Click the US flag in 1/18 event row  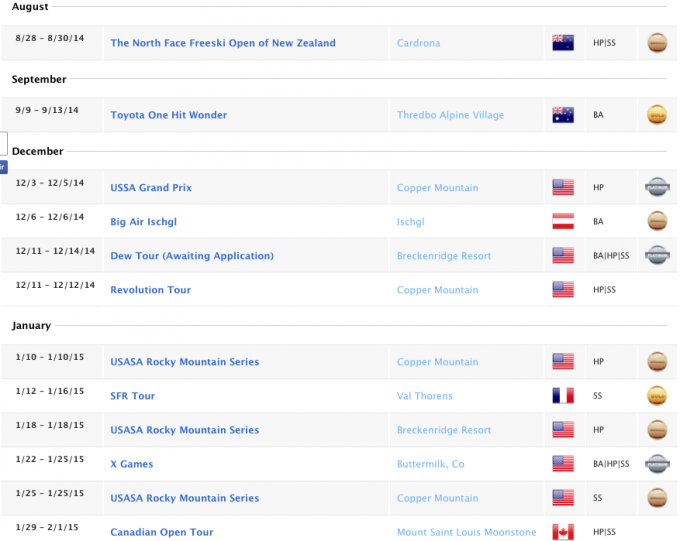click(563, 430)
